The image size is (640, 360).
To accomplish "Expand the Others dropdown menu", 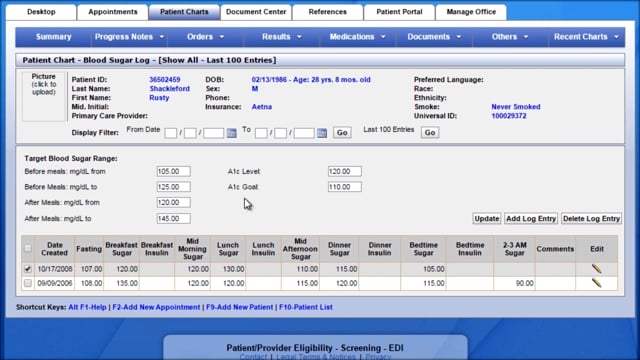I will 526,37.
